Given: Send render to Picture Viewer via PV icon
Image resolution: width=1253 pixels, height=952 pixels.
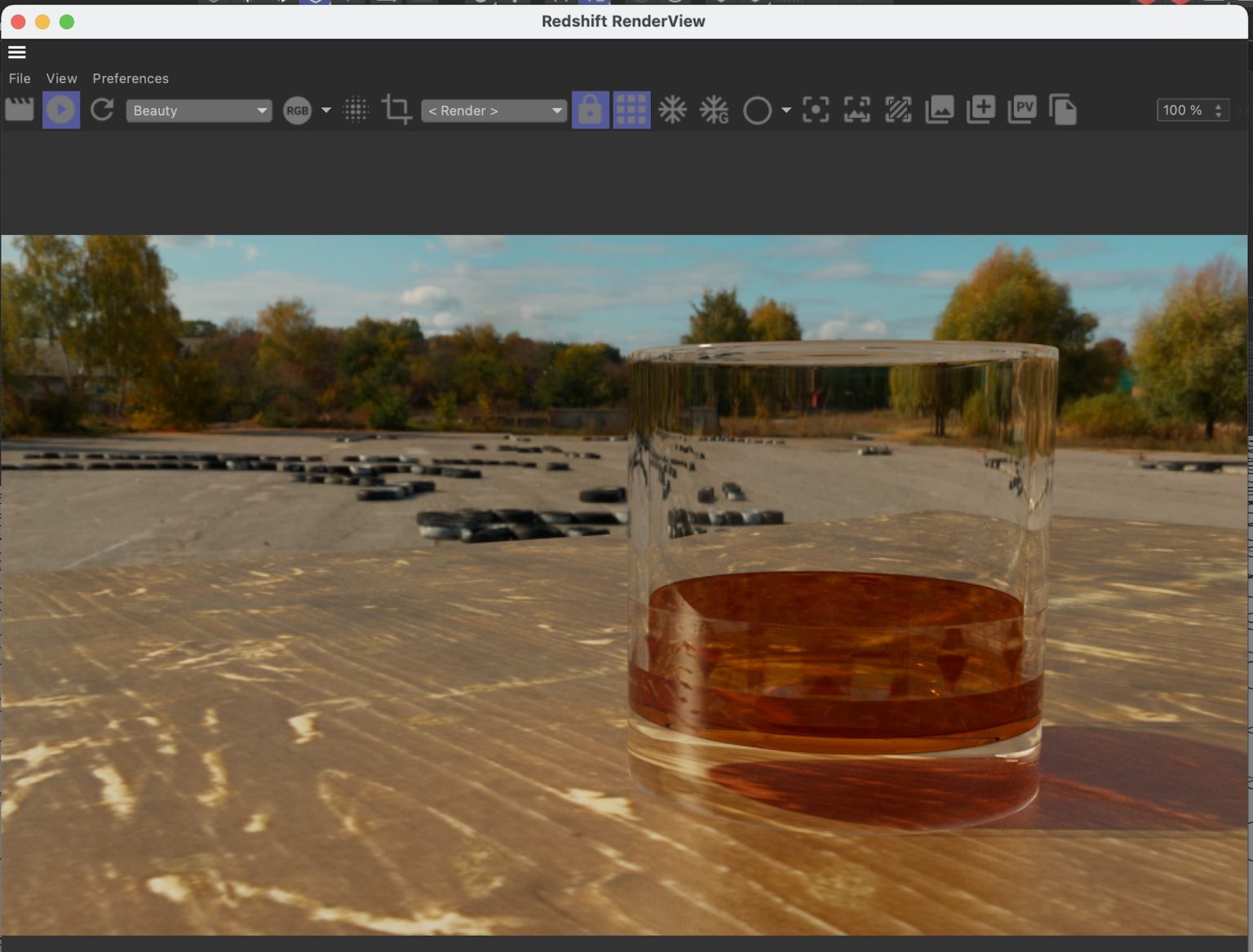Looking at the screenshot, I should point(1024,109).
